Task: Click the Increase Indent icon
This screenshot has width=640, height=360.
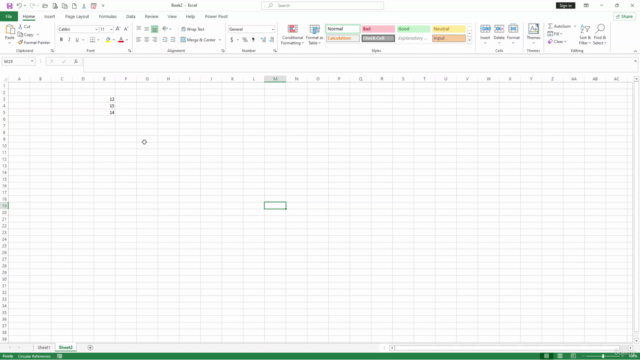Action: 173,40
